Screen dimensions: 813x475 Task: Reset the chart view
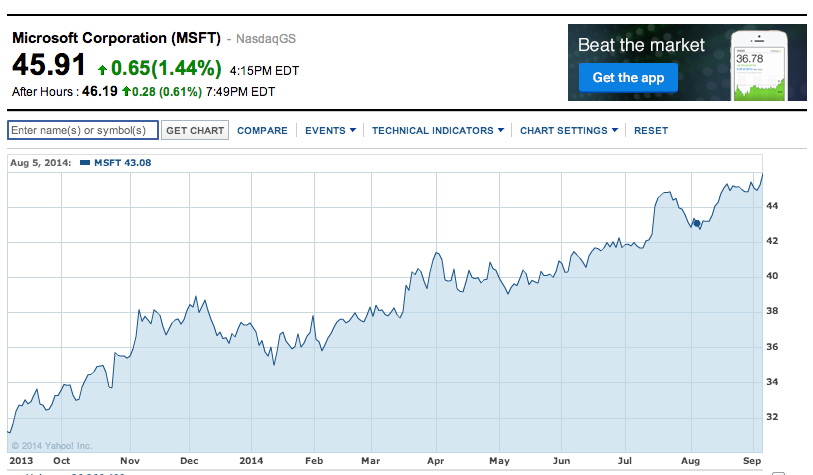point(650,131)
